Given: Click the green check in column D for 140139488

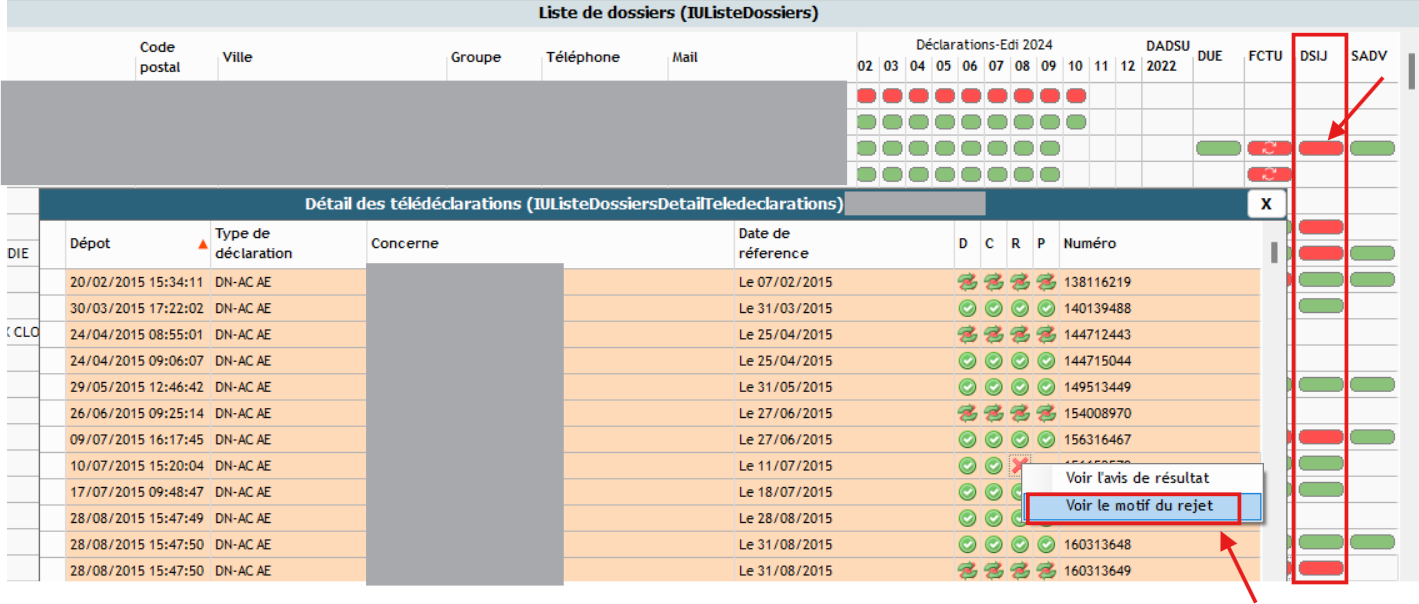Looking at the screenshot, I should pos(967,308).
